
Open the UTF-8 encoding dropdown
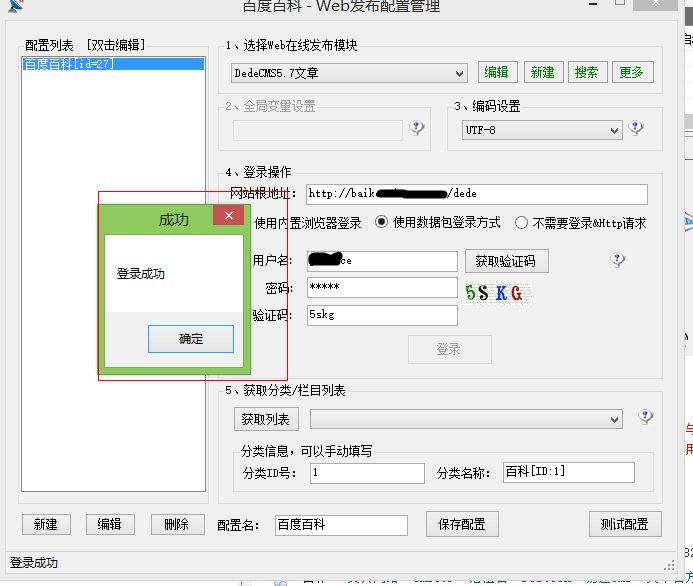614,130
